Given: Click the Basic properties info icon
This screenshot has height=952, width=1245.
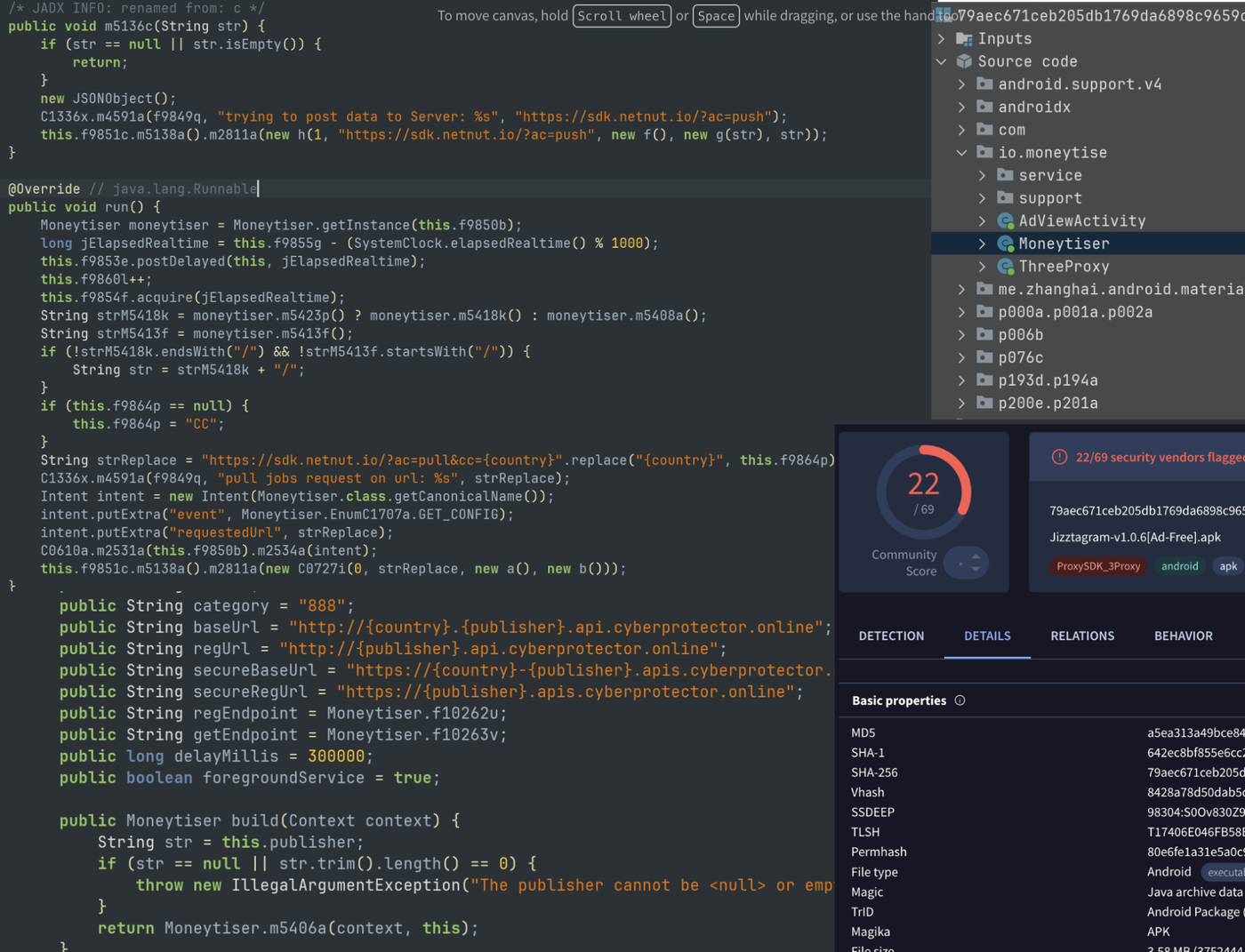Looking at the screenshot, I should [960, 700].
